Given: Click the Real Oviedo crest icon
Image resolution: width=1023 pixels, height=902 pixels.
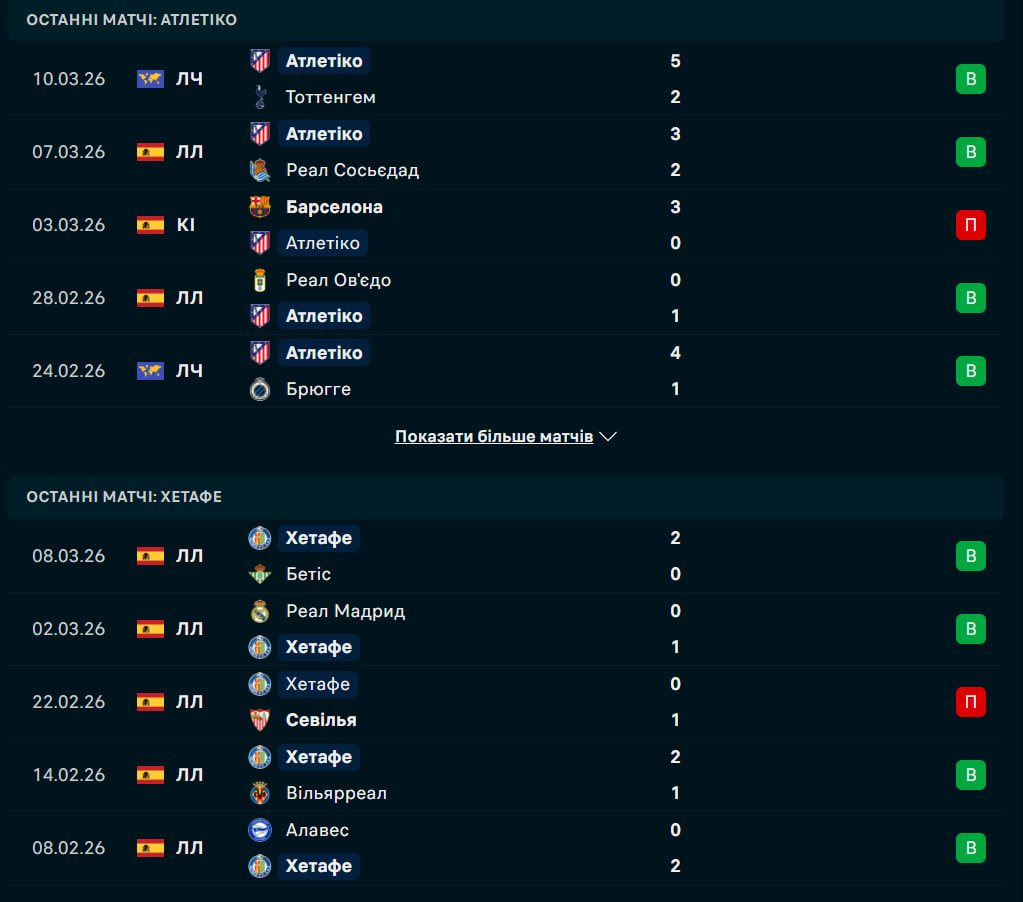Looking at the screenshot, I should click(260, 280).
